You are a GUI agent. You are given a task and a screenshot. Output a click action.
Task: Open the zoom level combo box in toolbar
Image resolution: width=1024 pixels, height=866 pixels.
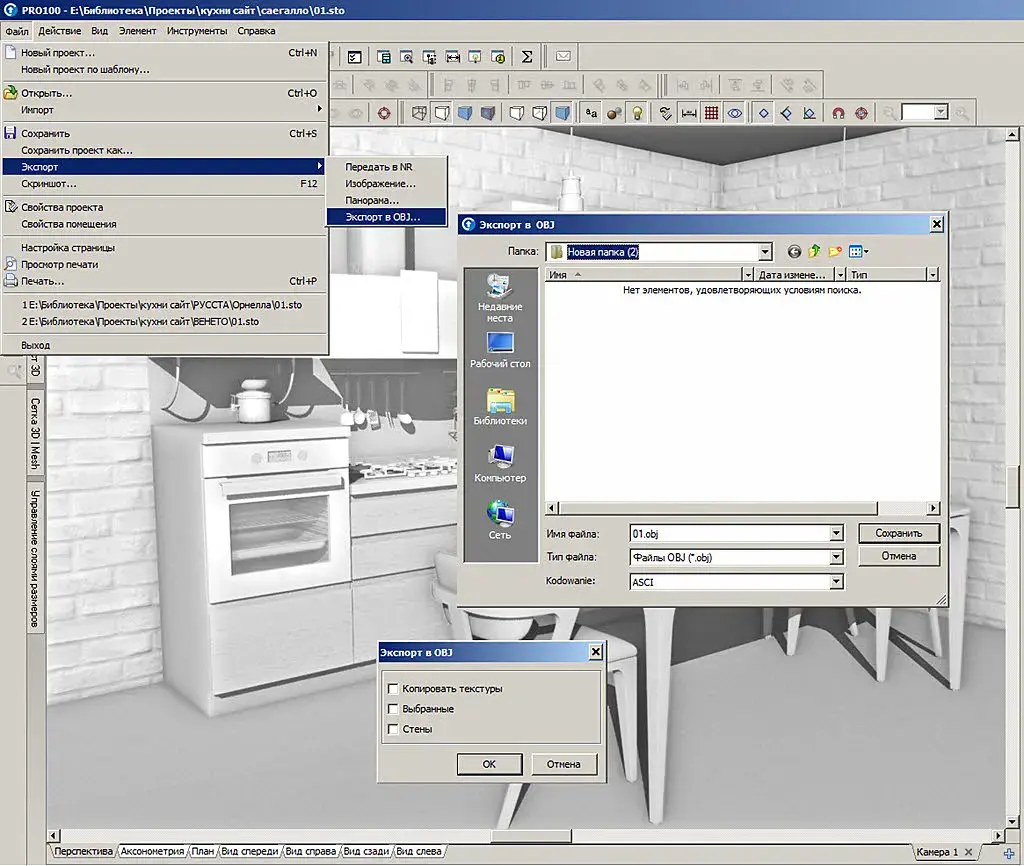924,112
